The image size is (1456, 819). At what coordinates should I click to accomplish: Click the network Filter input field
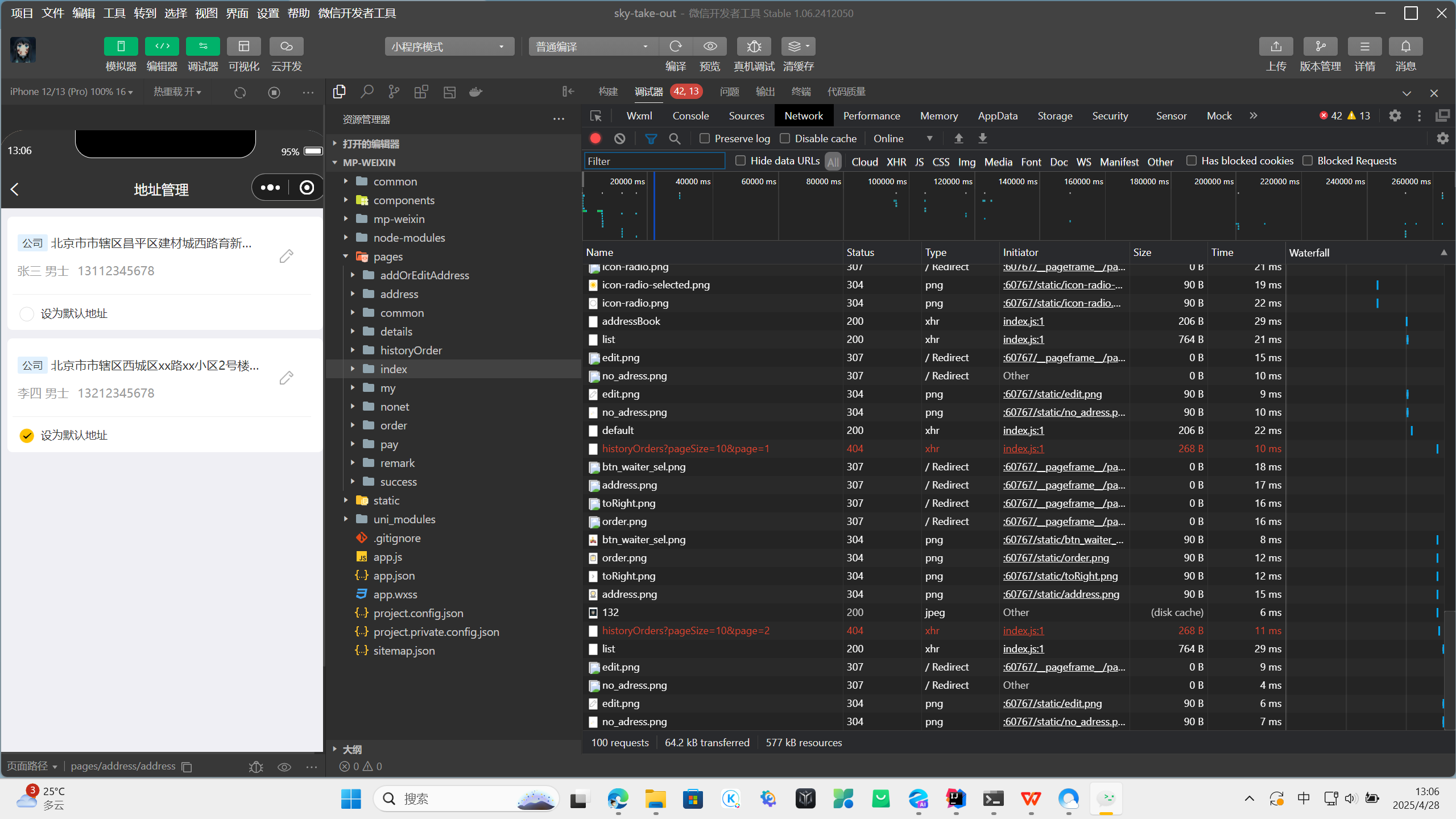coord(654,162)
